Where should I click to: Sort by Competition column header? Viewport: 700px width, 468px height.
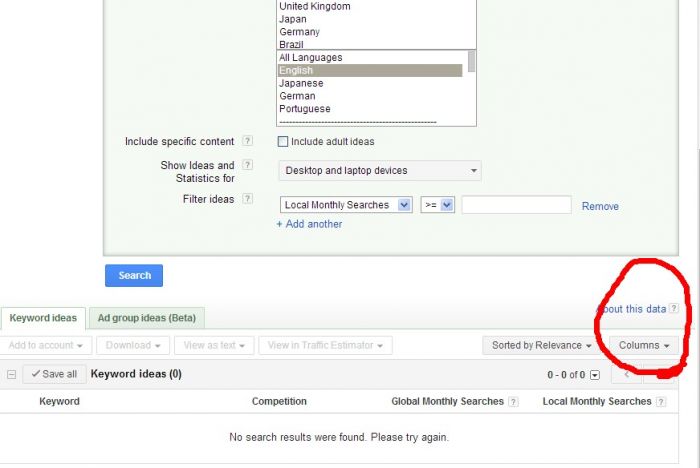[279, 401]
